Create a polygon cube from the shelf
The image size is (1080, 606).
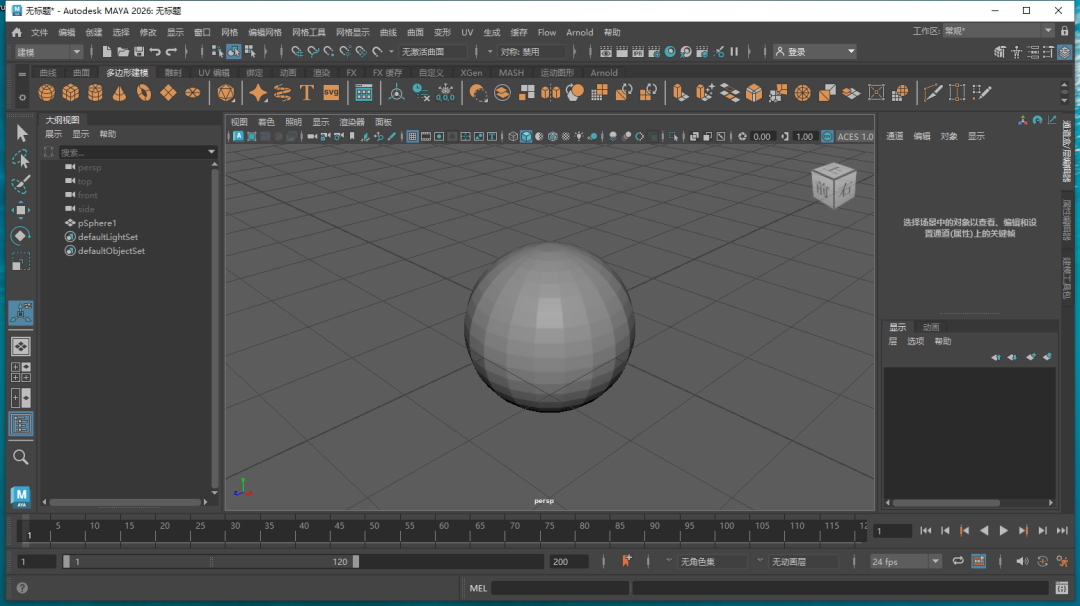point(71,93)
